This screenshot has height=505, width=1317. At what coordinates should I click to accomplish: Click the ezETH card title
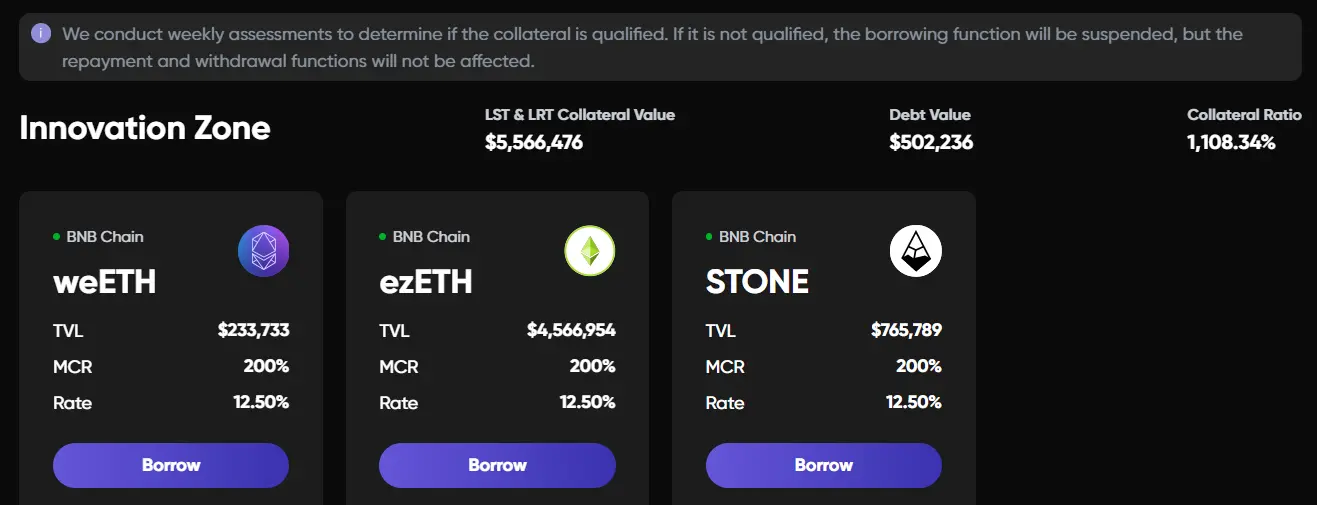coord(426,282)
